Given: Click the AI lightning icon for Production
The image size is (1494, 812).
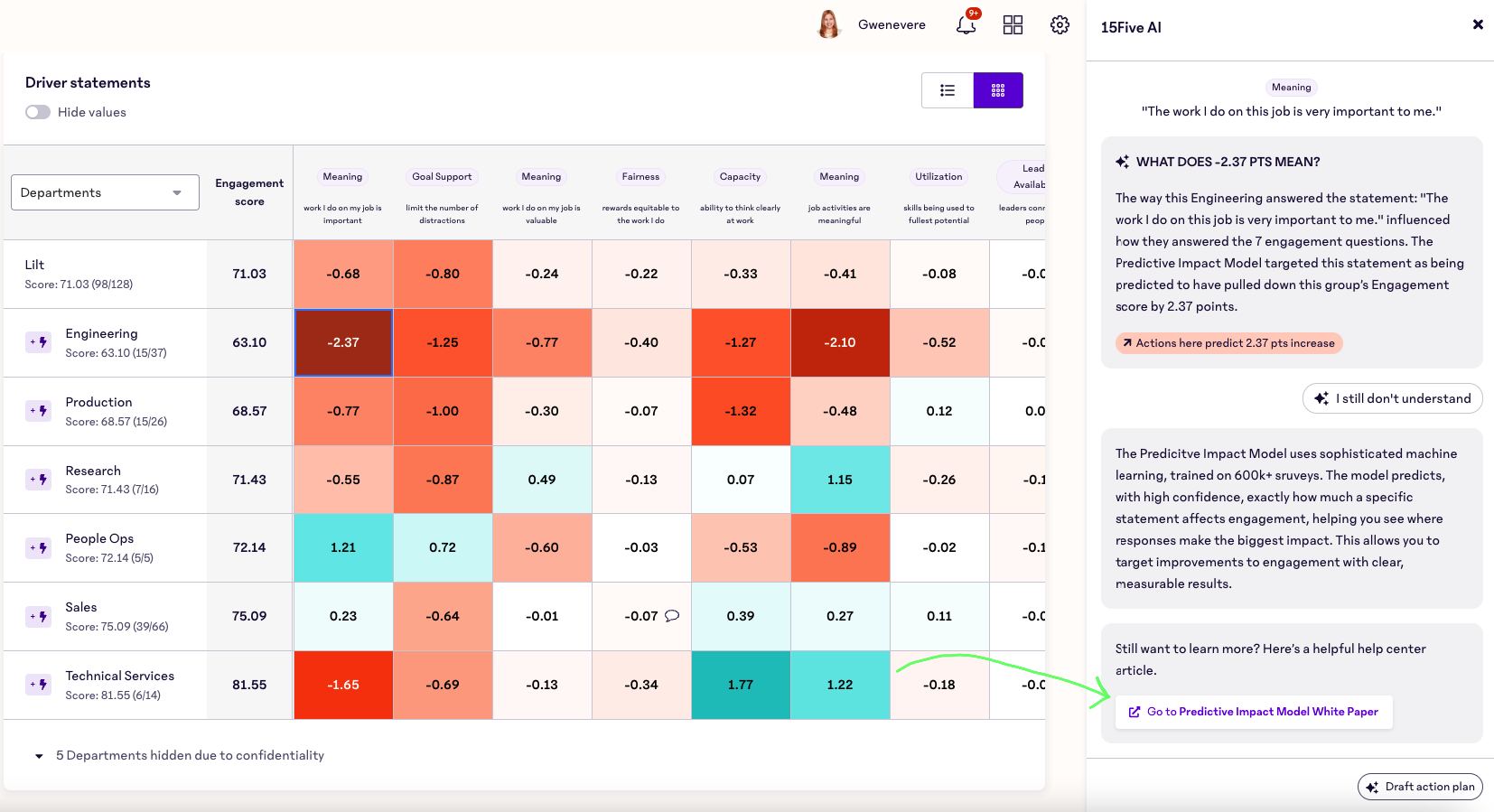Looking at the screenshot, I should click(38, 411).
